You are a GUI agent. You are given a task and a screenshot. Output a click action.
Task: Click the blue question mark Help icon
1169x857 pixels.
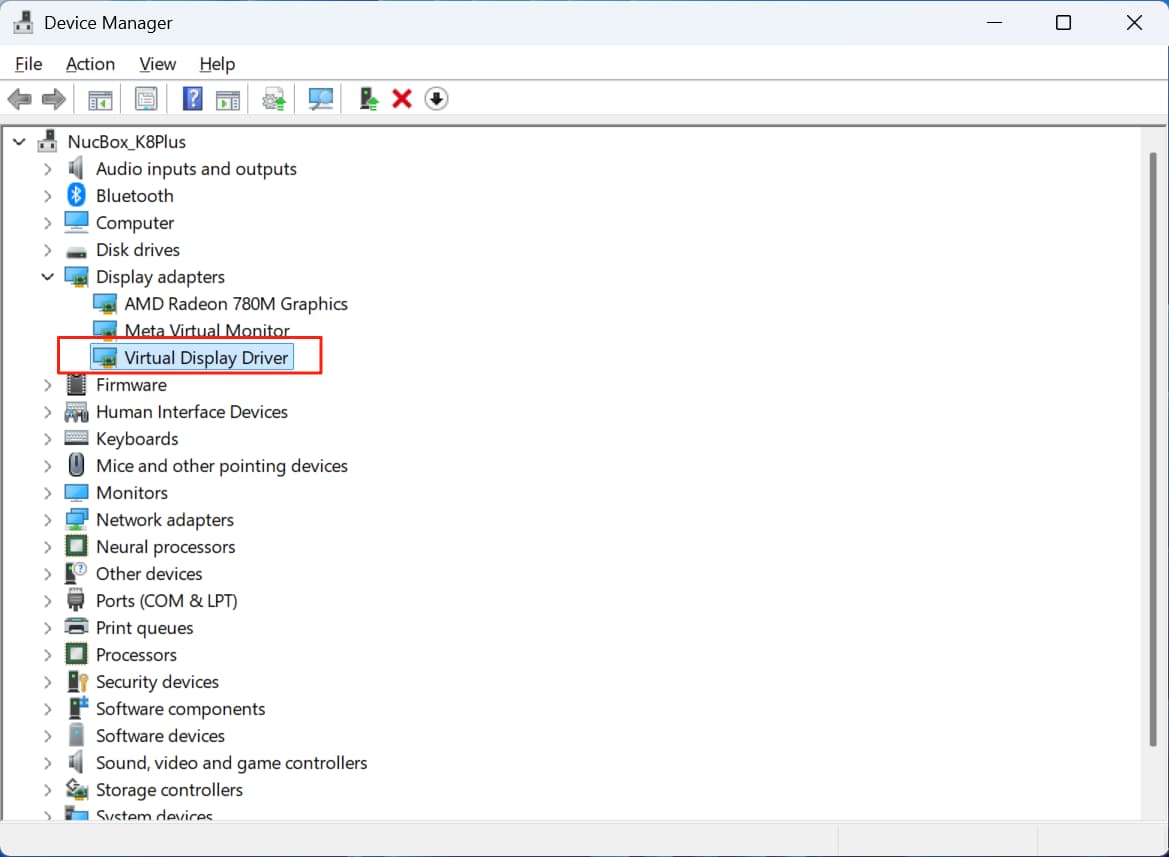(193, 99)
